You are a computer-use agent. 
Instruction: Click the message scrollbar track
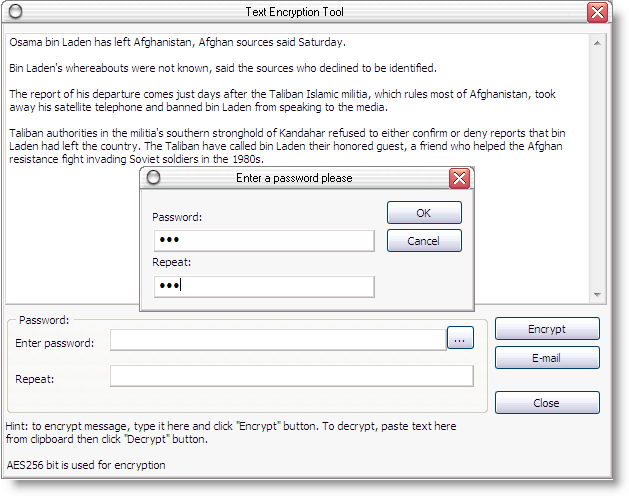[597, 169]
